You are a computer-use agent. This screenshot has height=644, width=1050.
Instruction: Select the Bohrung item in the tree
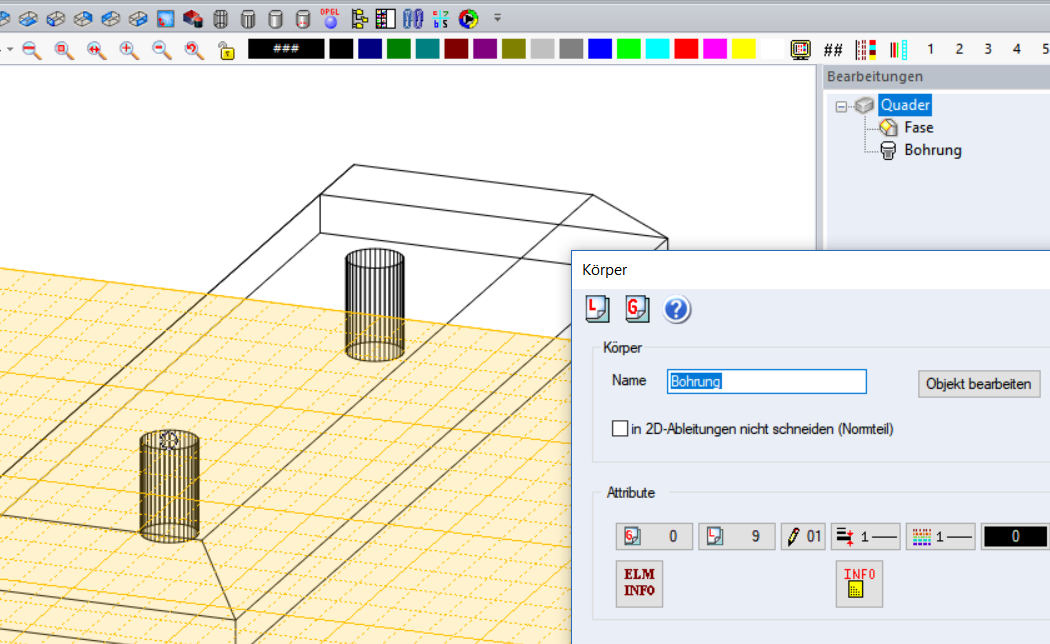(933, 150)
